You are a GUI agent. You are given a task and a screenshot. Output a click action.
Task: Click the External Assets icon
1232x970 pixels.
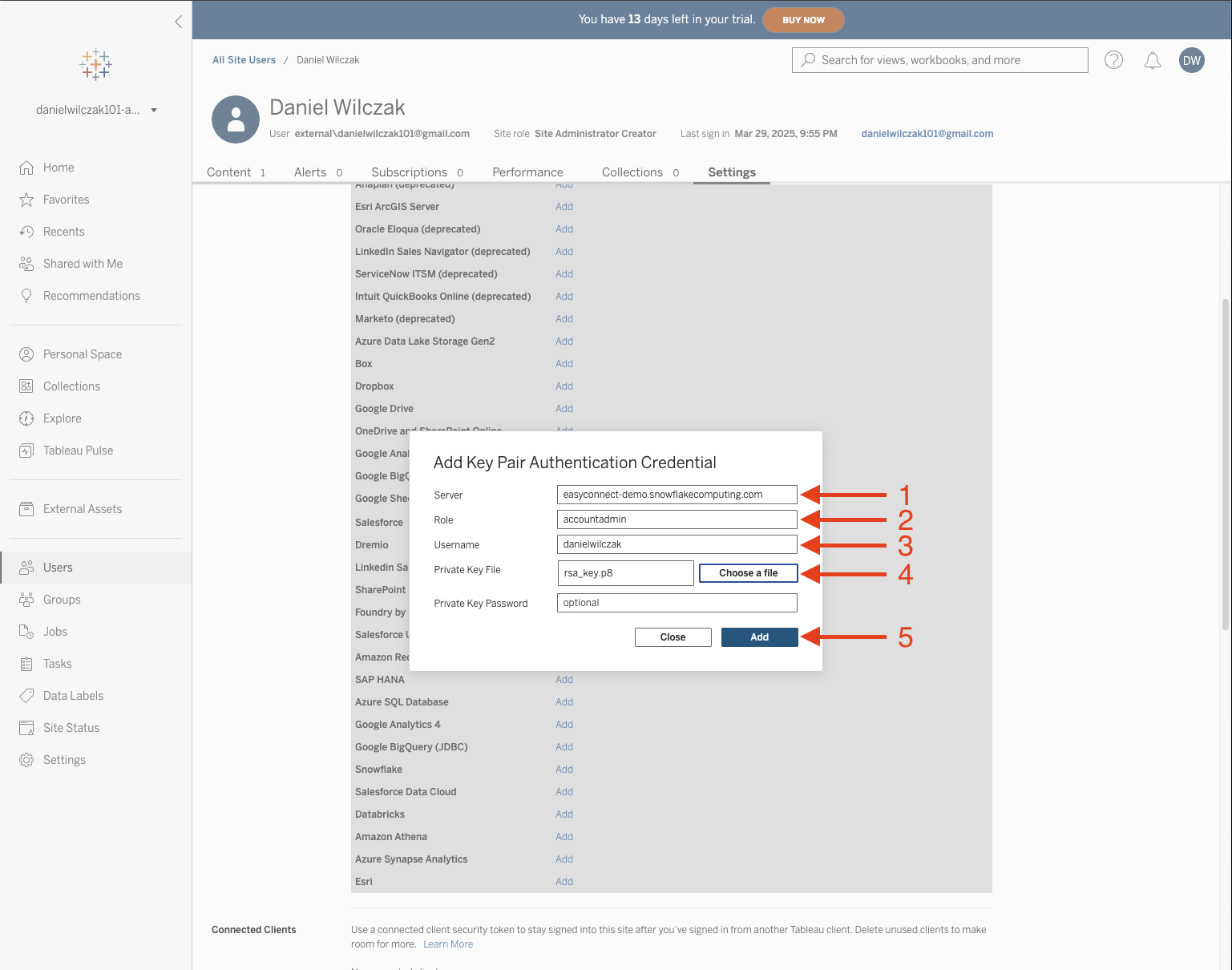coord(26,509)
